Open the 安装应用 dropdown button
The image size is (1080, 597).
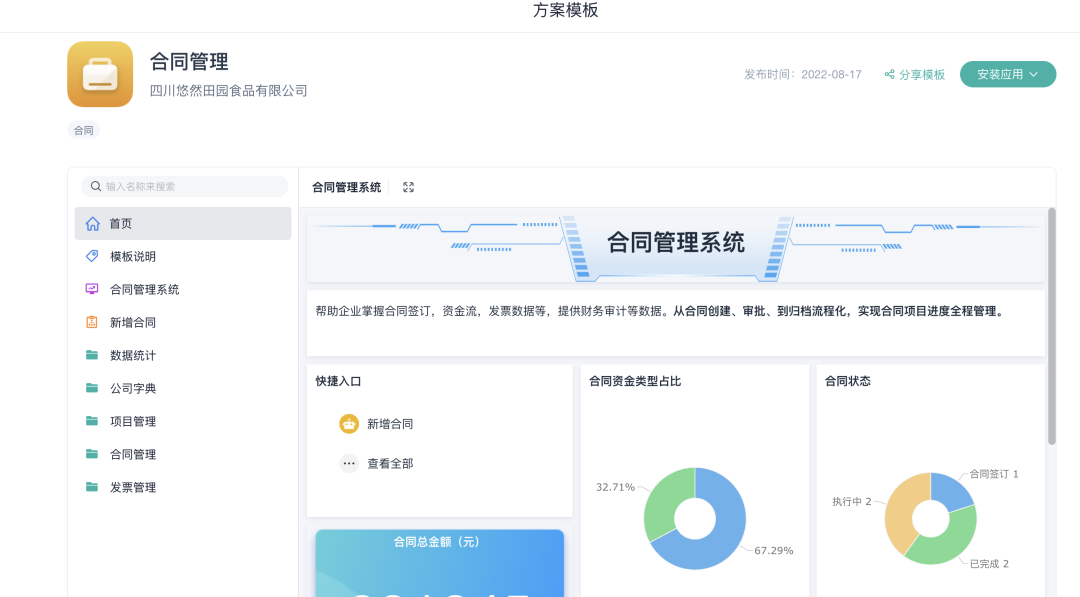tap(1008, 74)
